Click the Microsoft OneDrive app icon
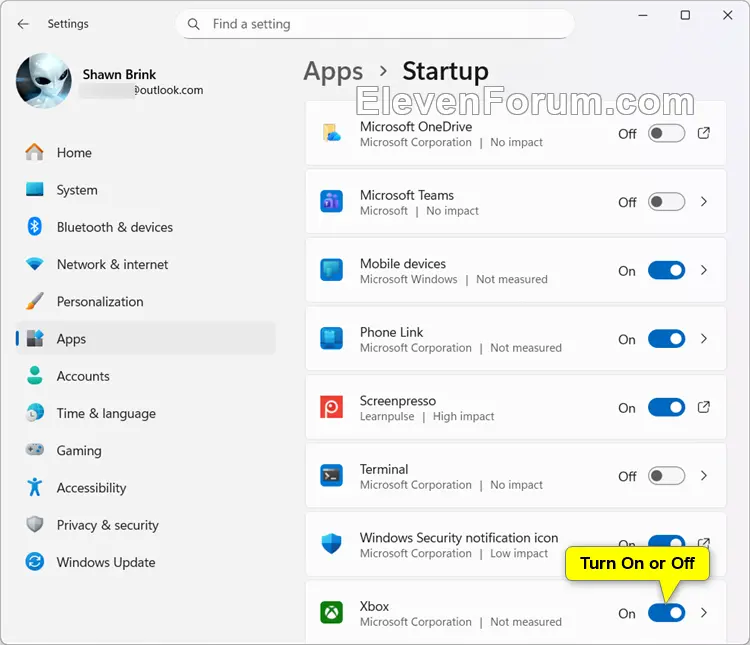 pos(331,133)
